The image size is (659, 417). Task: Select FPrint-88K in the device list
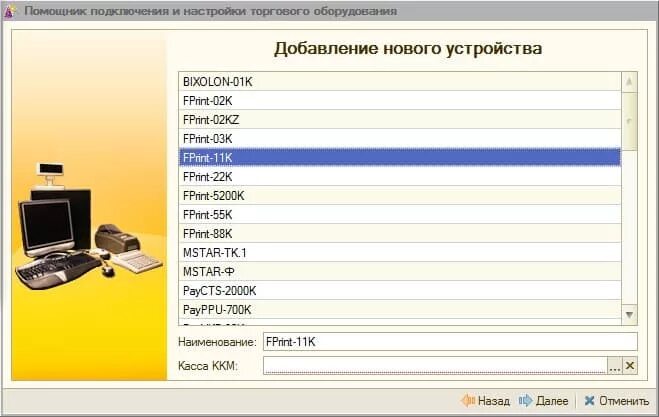[x=400, y=234]
